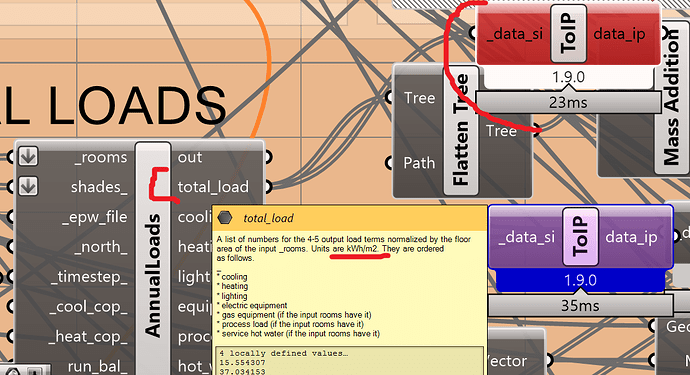Select the red ToIP component icon
Screen dimensions: 690x375
(568, 34)
